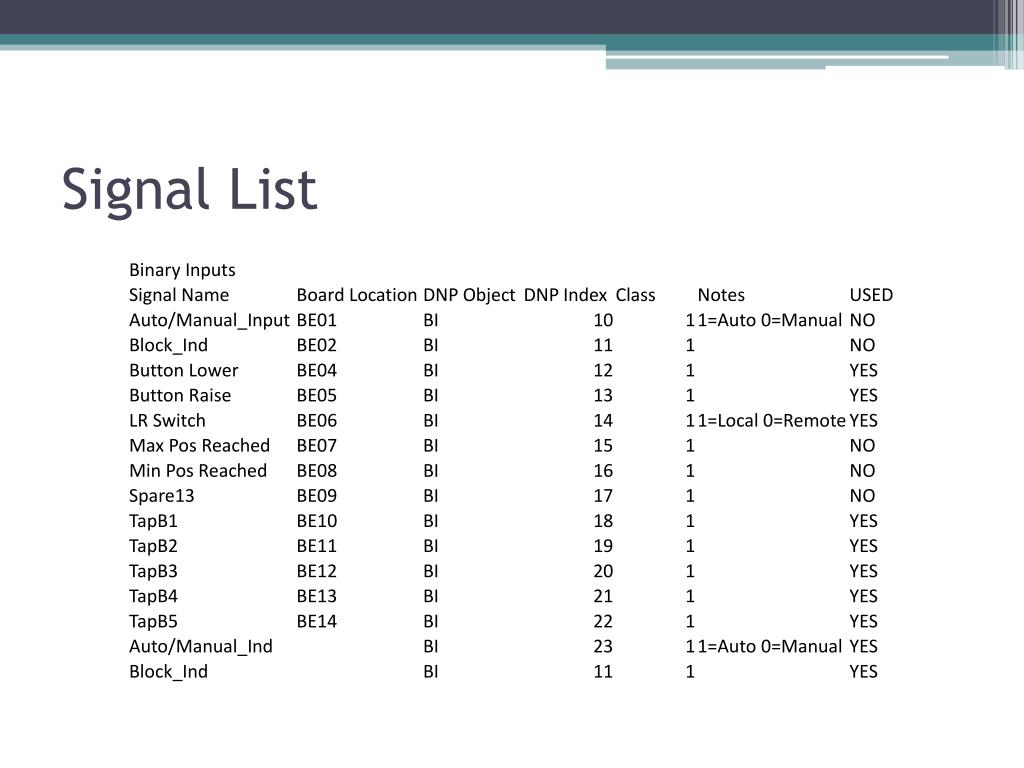Select the 'Auto/Manual_Input' signal name
Viewport: 1024px width, 768px height.
[x=209, y=321]
